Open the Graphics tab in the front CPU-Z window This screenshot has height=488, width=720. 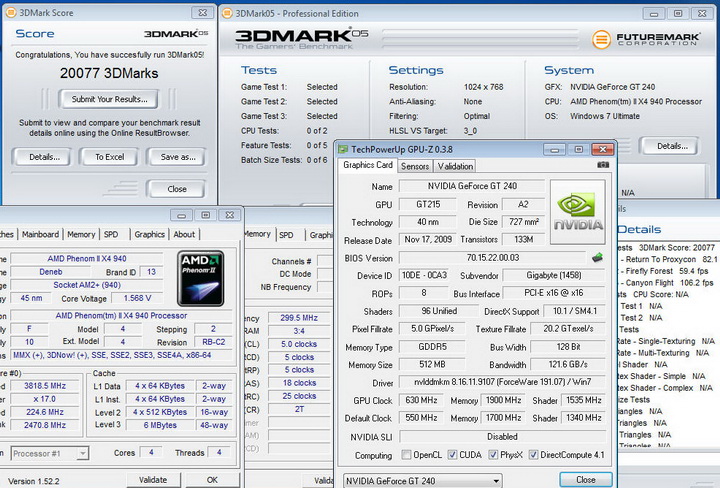[x=149, y=234]
